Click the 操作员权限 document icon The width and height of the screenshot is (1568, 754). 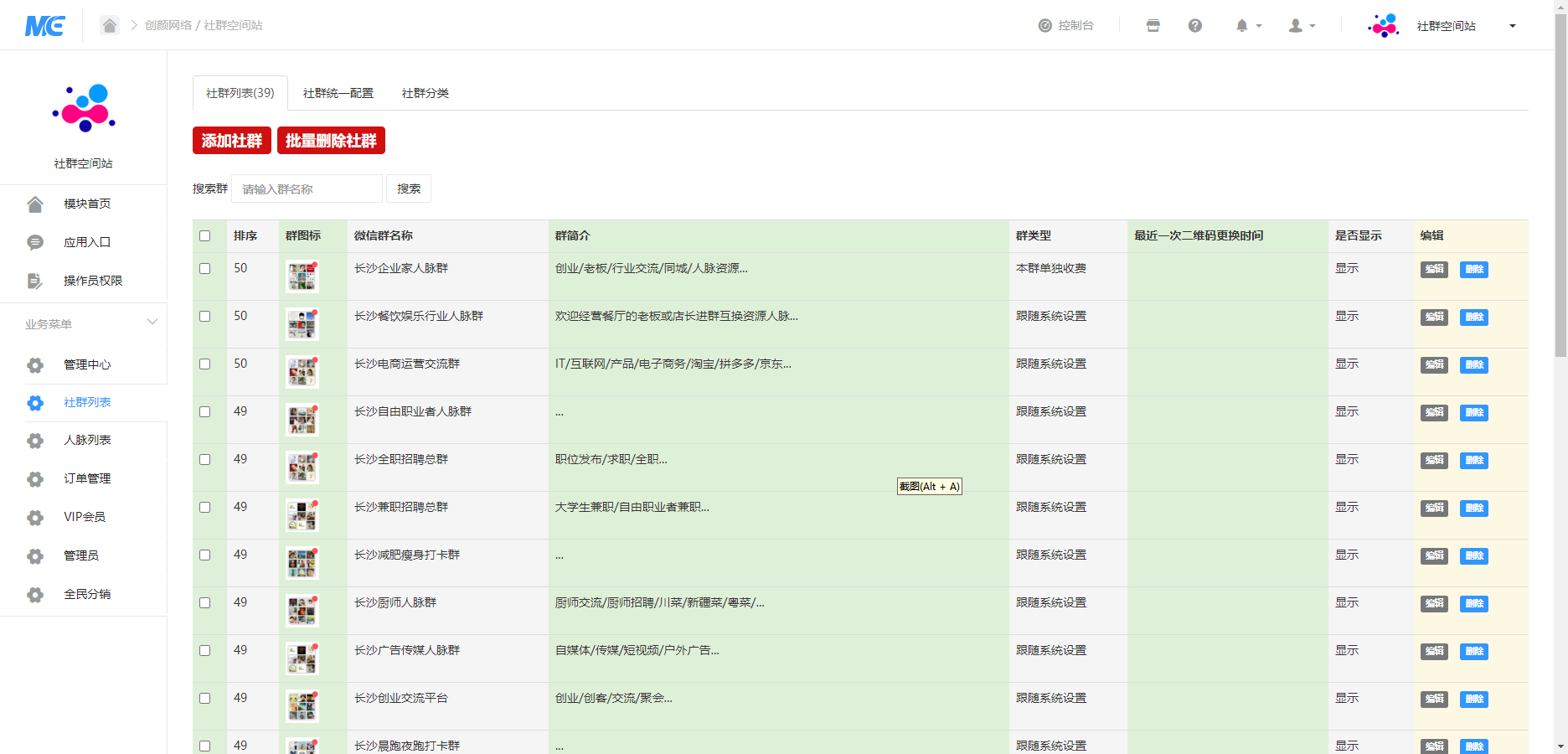coord(35,281)
